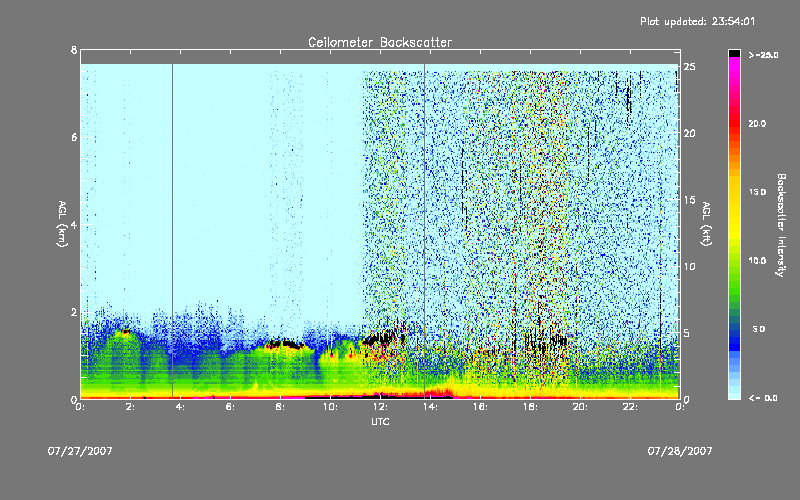The height and width of the screenshot is (500, 800).
Task: Click the black cloud layer near 8 UTC
Action: [286, 344]
